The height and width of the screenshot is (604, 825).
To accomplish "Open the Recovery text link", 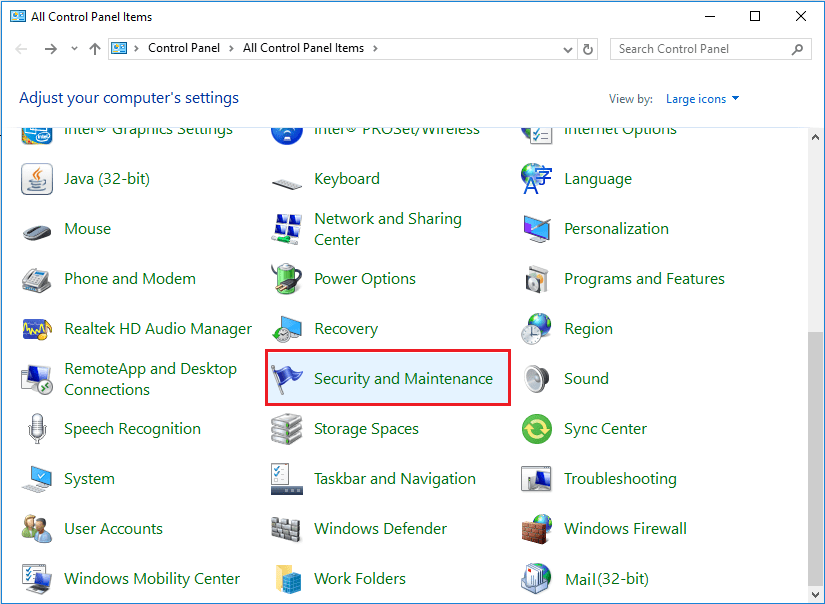I will point(346,329).
